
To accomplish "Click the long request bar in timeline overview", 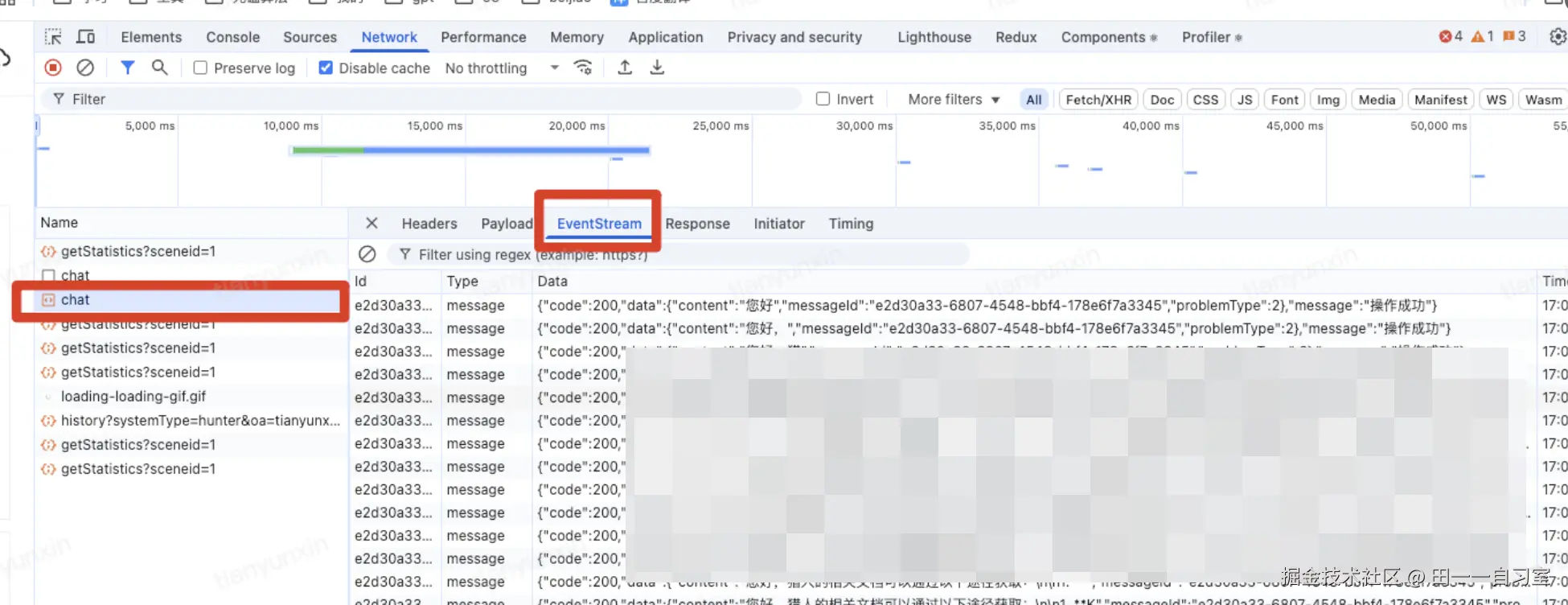I will click(x=470, y=150).
